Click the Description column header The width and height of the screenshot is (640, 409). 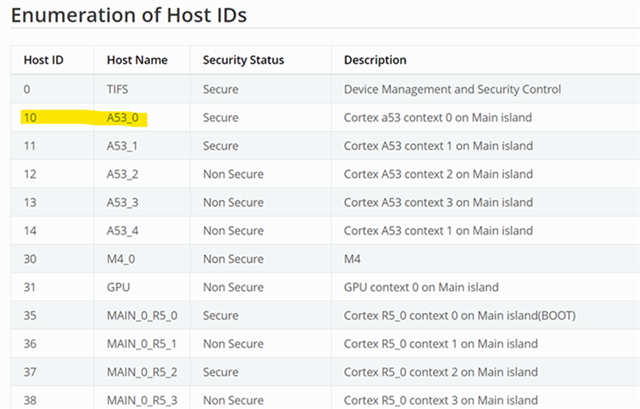coord(375,60)
